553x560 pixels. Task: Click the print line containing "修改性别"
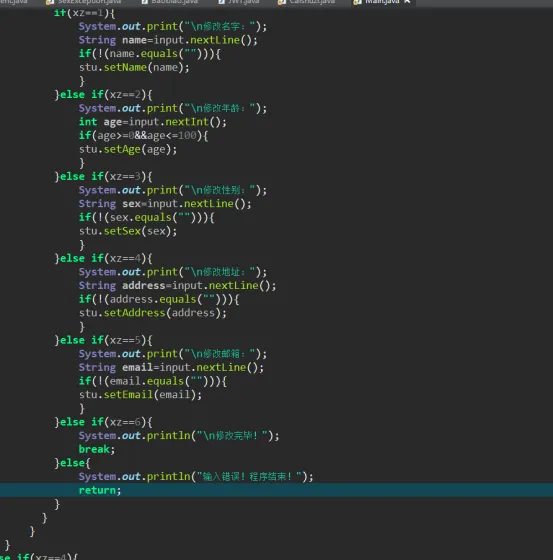173,190
